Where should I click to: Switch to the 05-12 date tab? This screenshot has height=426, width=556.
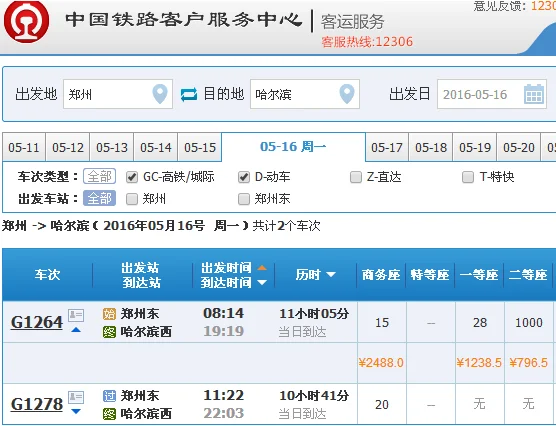point(68,147)
